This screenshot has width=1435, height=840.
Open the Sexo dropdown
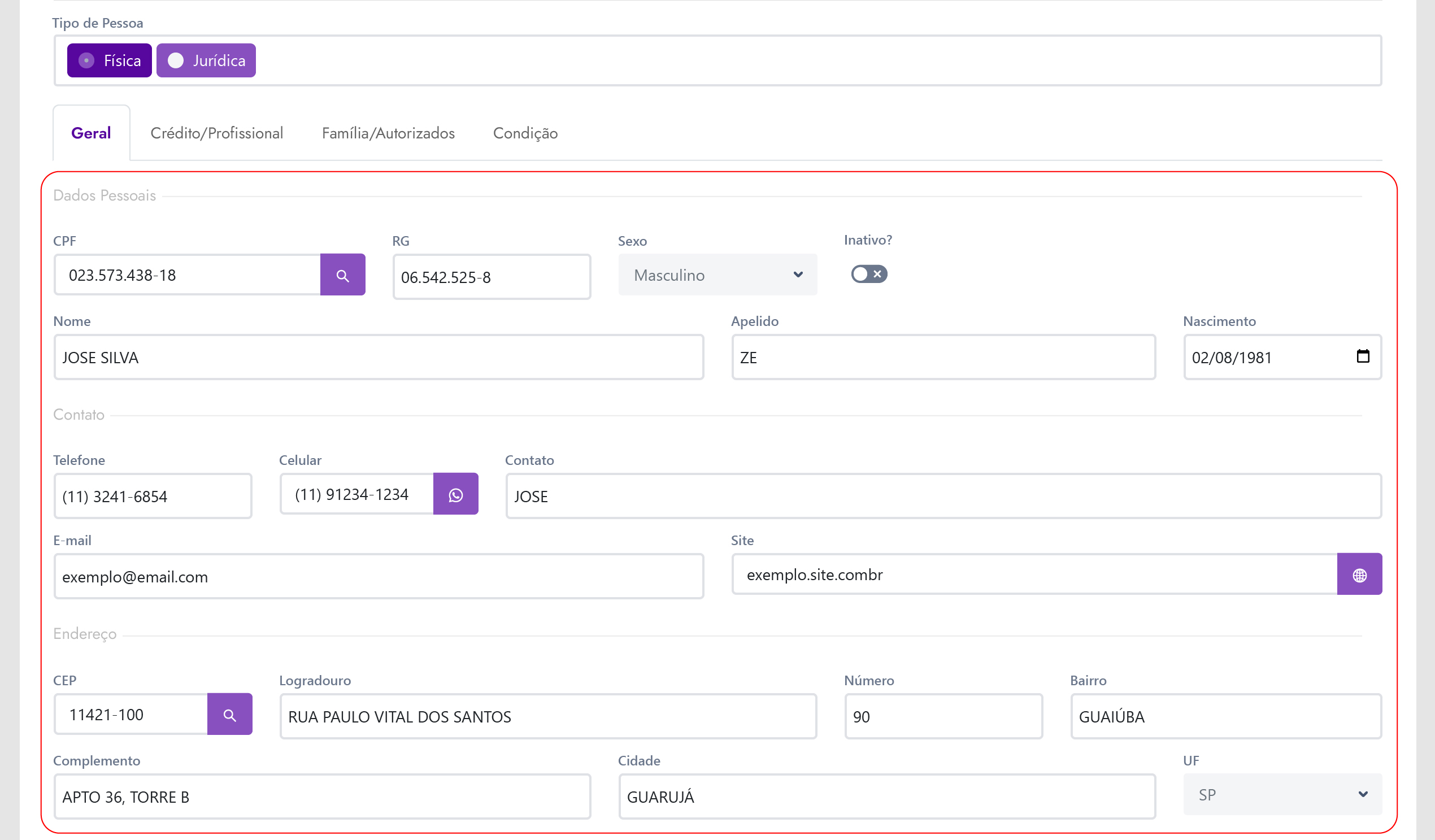717,275
